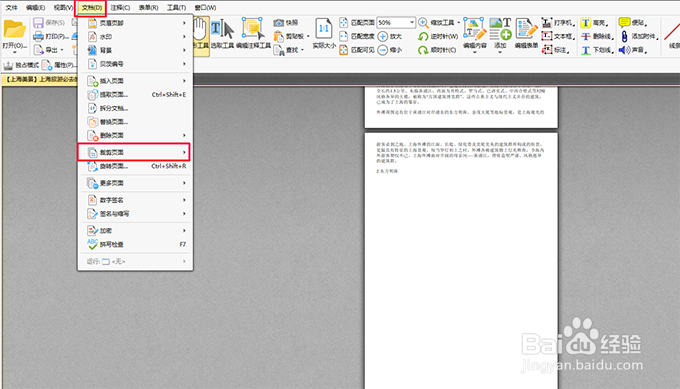Click the Fit Width (匹配宽度) icon
This screenshot has width=680, height=389.
(x=343, y=36)
